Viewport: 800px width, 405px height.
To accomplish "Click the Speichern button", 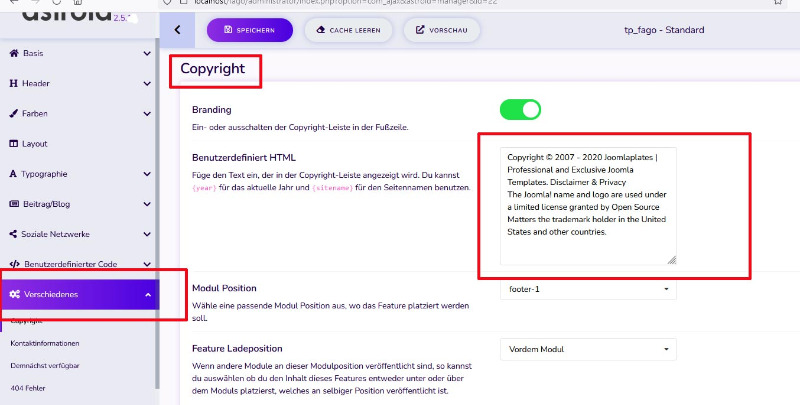I will point(250,30).
